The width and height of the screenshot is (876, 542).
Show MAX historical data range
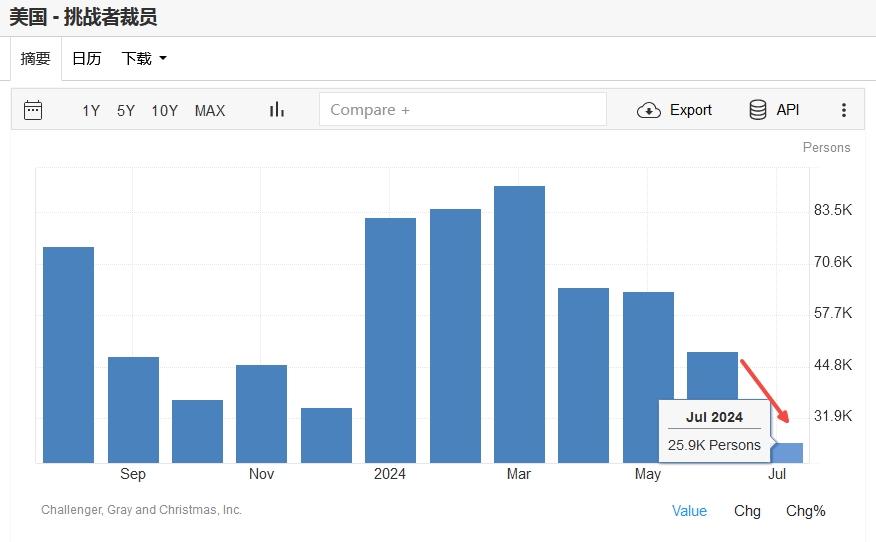pos(210,110)
